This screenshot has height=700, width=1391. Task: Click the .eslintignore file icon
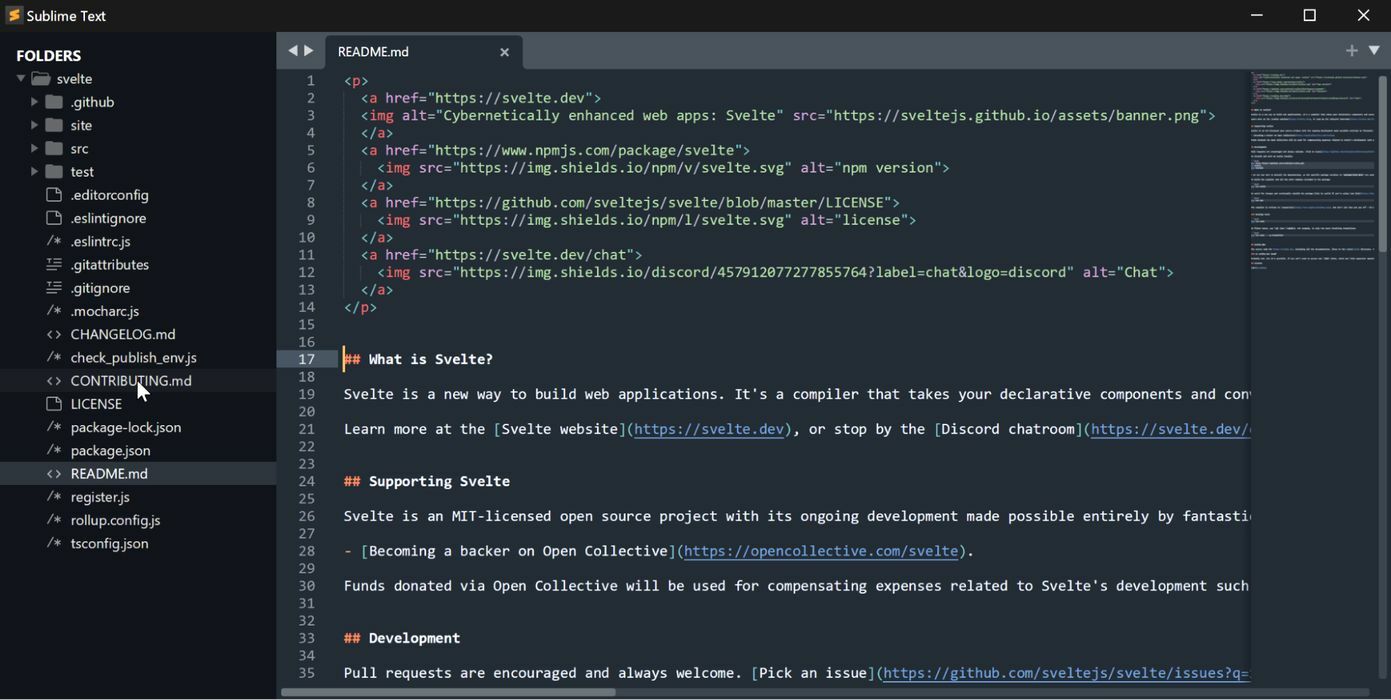(54, 218)
